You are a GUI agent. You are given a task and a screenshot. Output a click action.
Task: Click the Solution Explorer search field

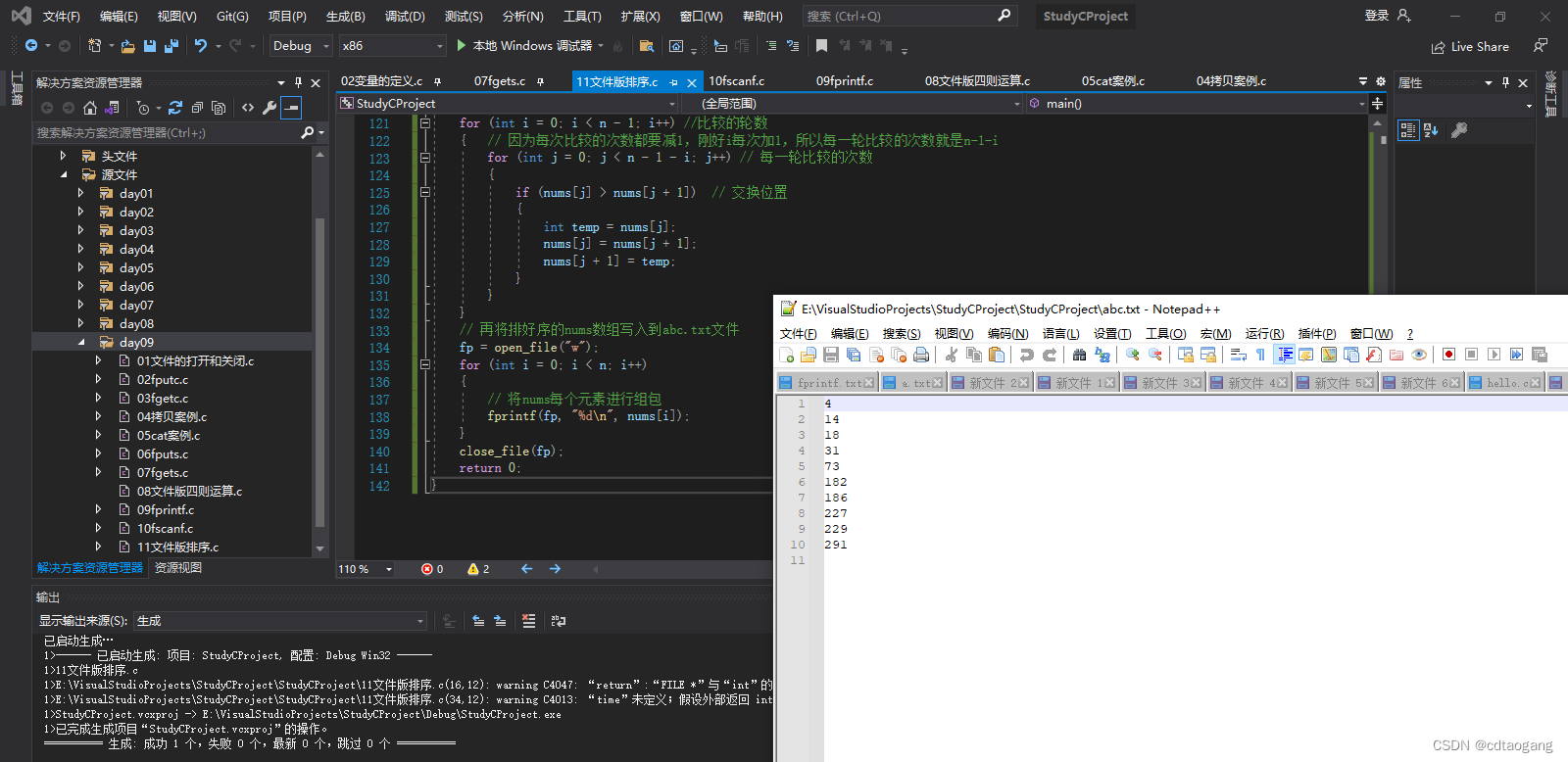(167, 132)
